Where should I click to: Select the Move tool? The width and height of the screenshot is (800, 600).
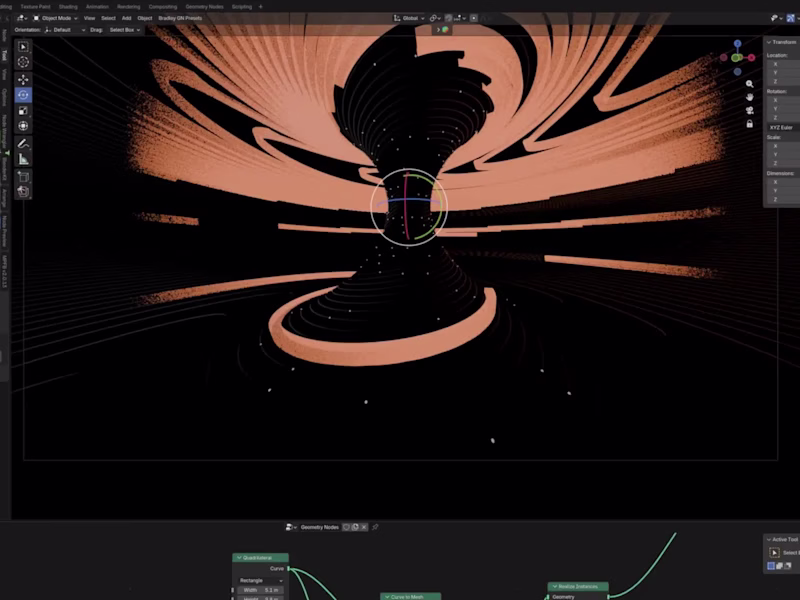[23, 80]
